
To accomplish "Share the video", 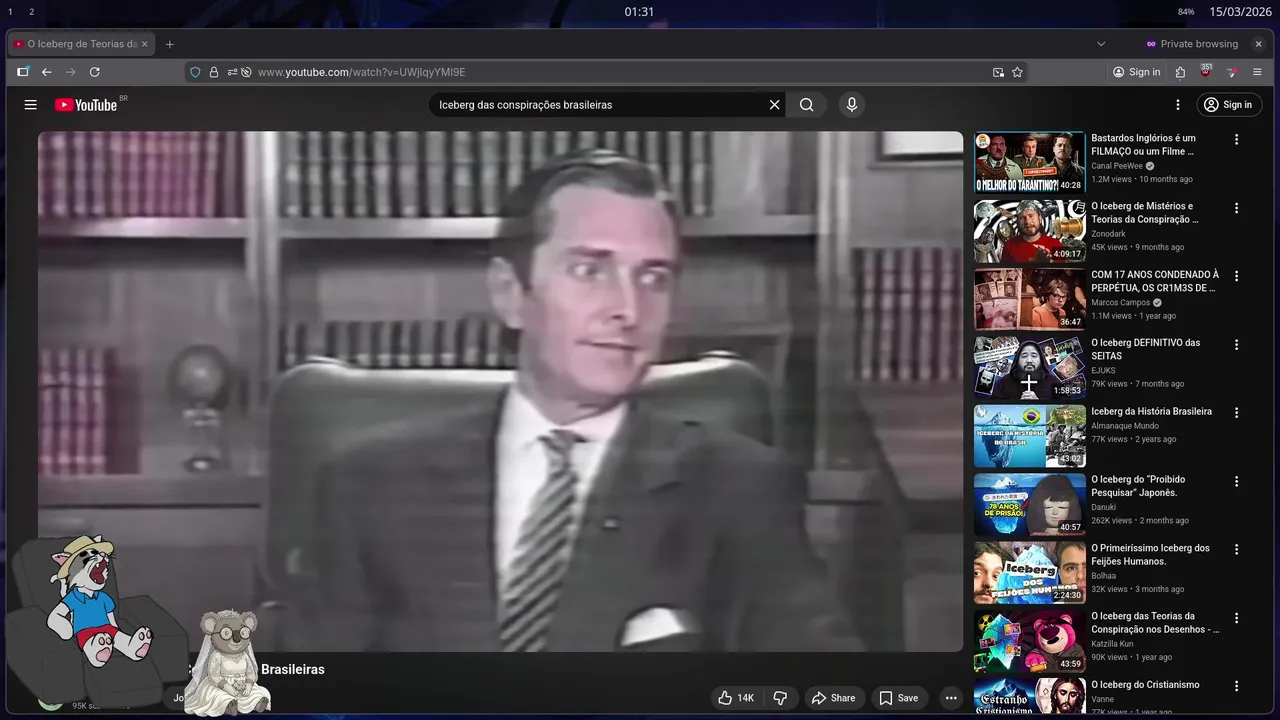I will 833,698.
